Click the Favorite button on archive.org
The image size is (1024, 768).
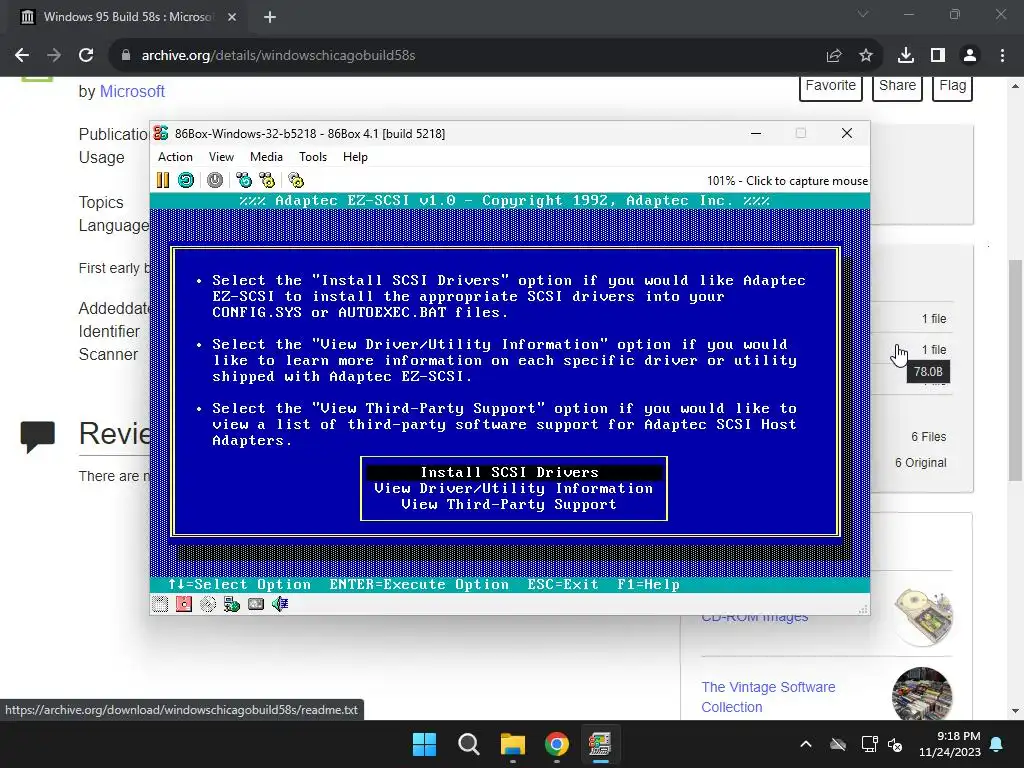tap(831, 87)
